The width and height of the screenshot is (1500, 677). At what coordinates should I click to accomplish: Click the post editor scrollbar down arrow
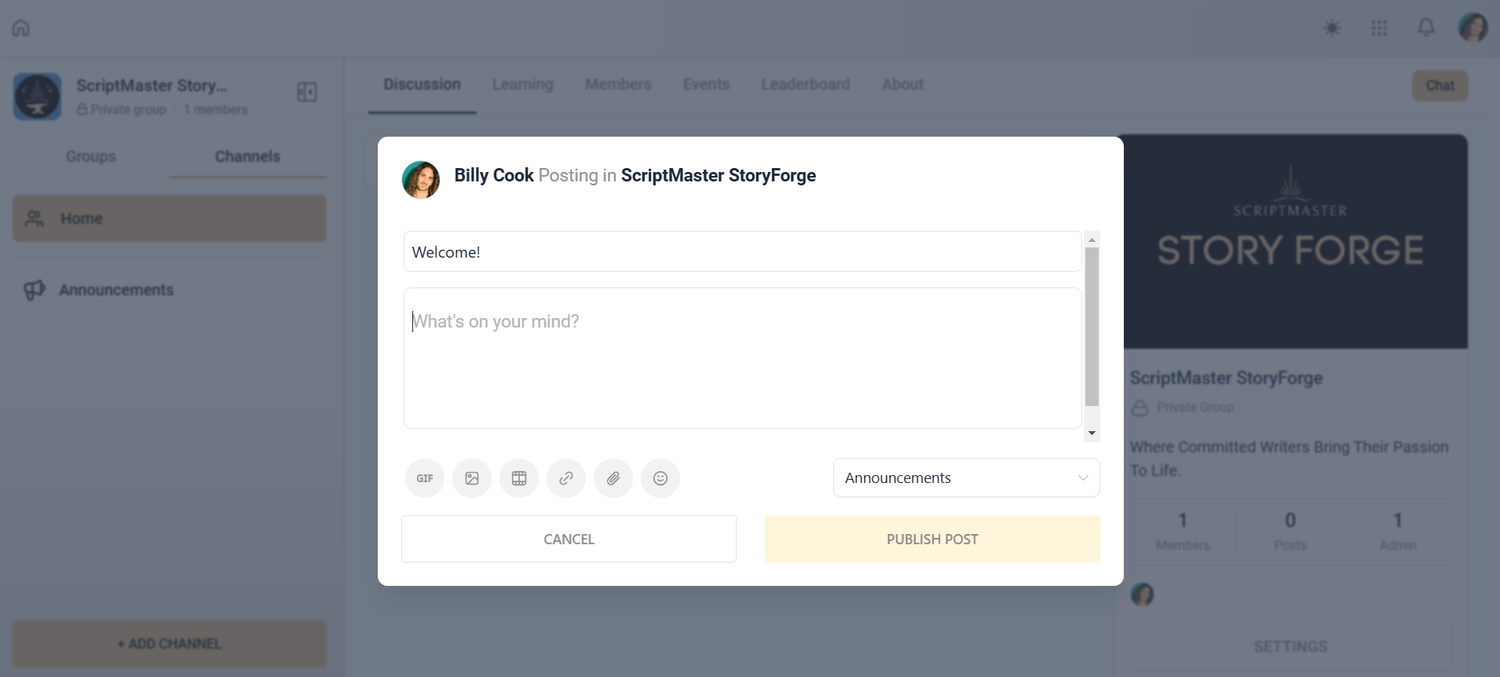(1092, 433)
